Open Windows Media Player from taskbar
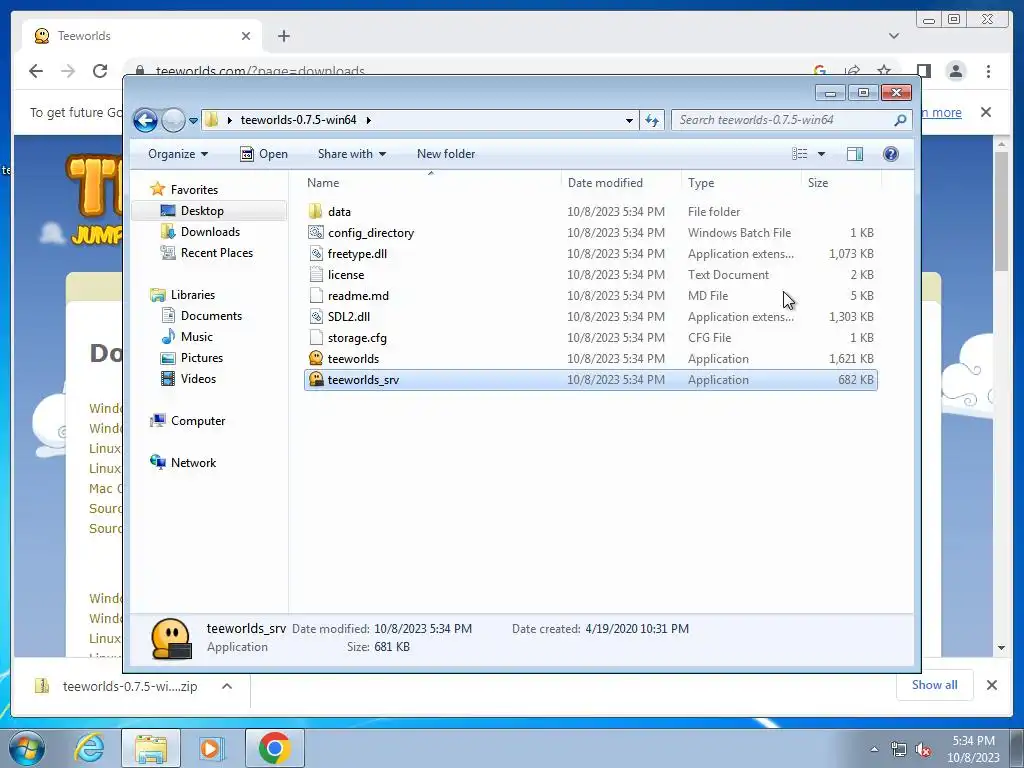1024x768 pixels. (212, 748)
